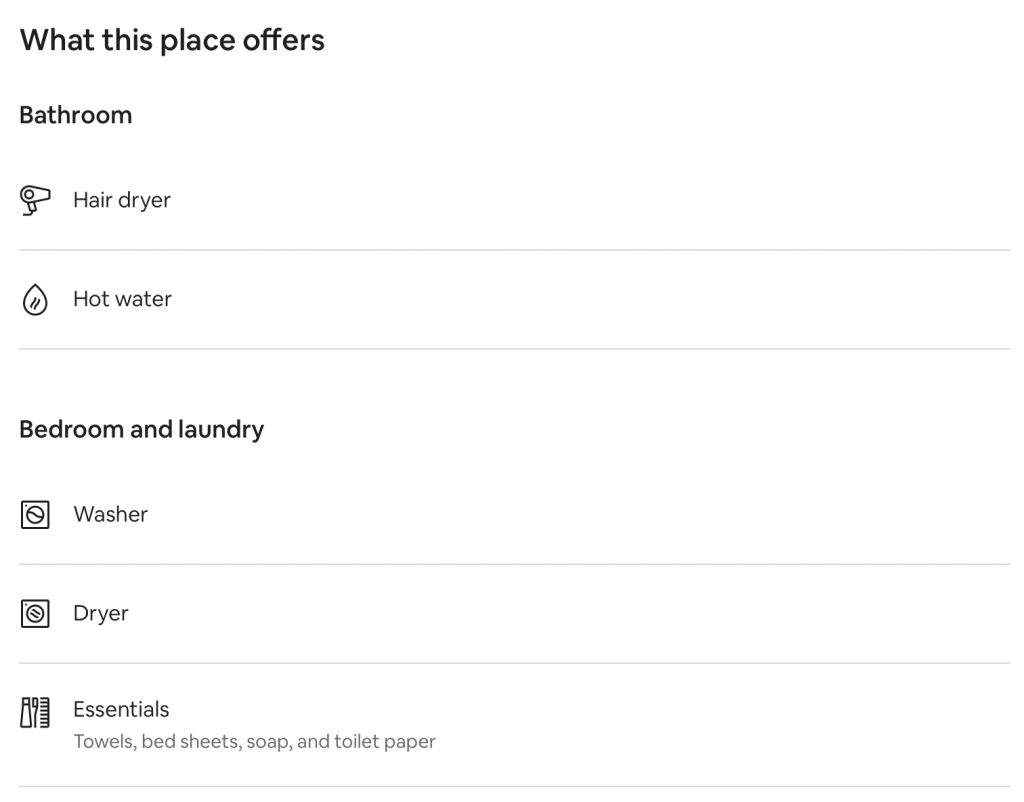Click the 'Bedroom and laundry' section heading
Image resolution: width=1024 pixels, height=802 pixels.
142,429
